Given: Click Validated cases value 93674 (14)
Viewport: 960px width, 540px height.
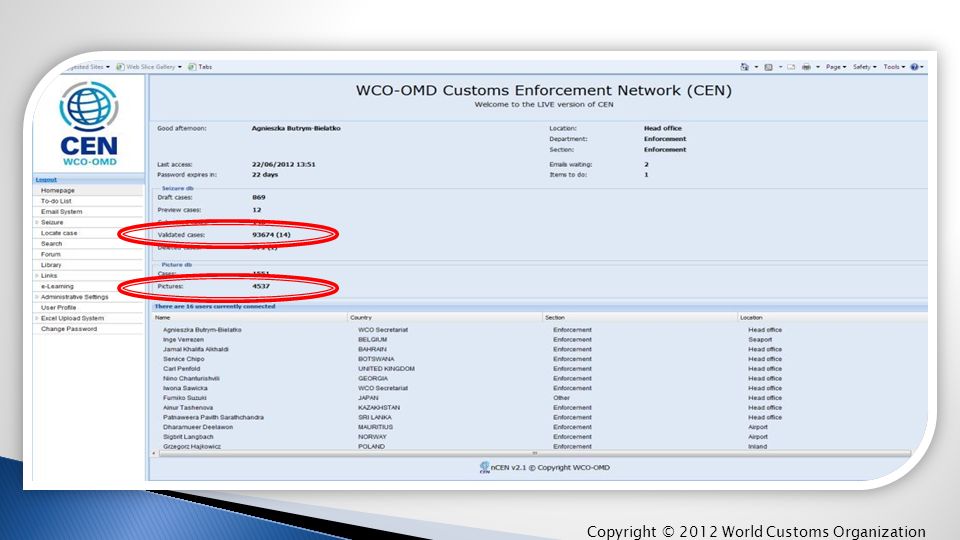Looking at the screenshot, I should [x=271, y=235].
